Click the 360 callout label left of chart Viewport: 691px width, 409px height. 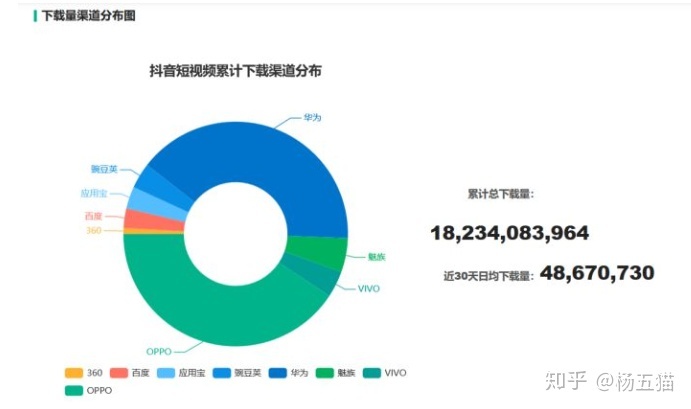click(93, 231)
